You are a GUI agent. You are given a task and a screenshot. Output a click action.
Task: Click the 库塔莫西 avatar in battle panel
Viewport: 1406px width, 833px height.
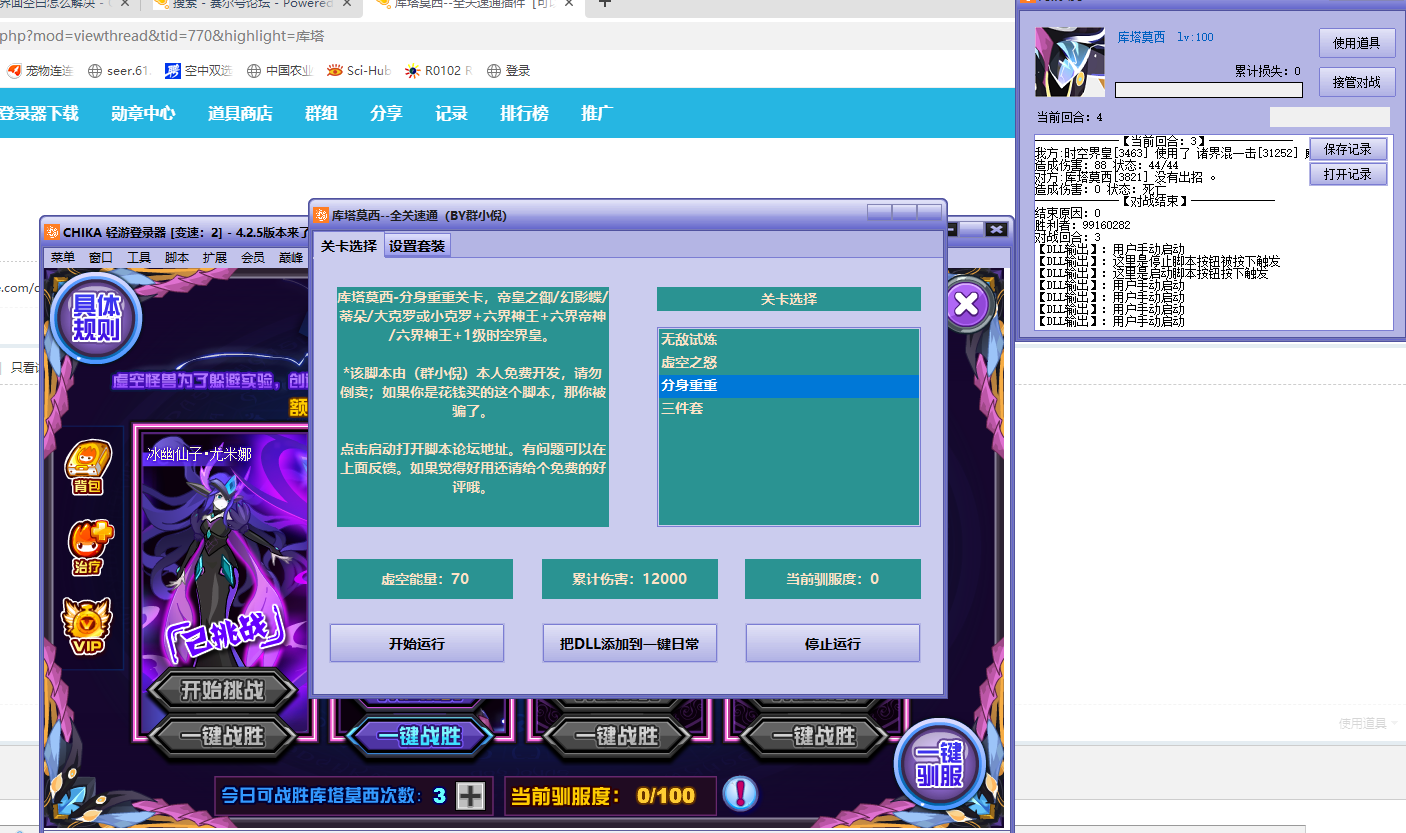[1070, 62]
